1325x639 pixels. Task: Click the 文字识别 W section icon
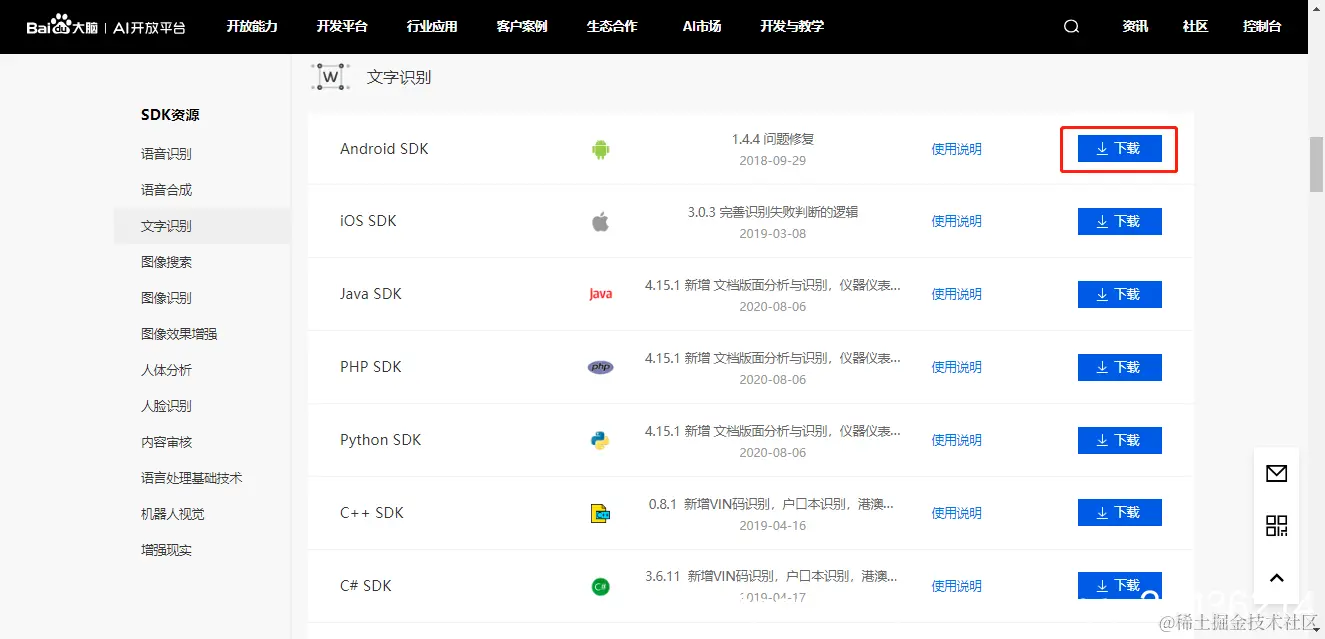[x=330, y=76]
